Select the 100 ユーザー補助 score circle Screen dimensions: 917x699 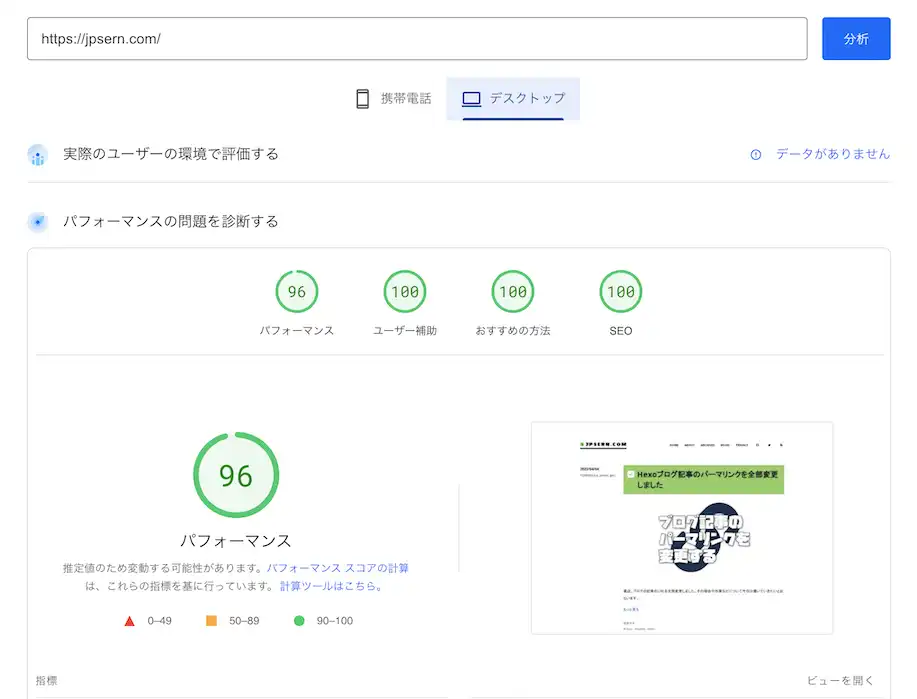pos(404,291)
